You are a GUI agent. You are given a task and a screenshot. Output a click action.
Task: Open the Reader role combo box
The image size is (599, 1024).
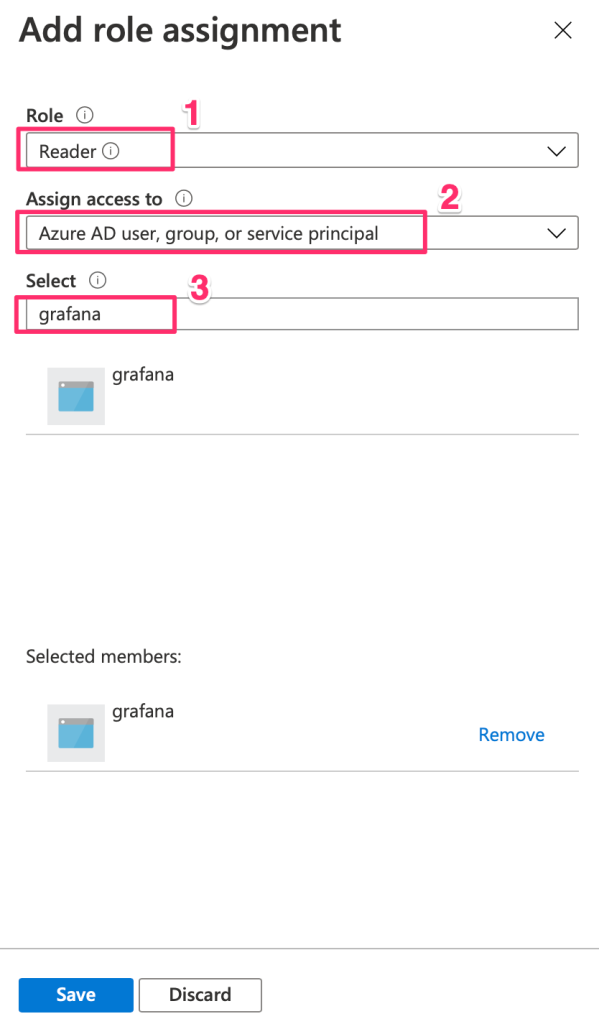click(x=302, y=150)
